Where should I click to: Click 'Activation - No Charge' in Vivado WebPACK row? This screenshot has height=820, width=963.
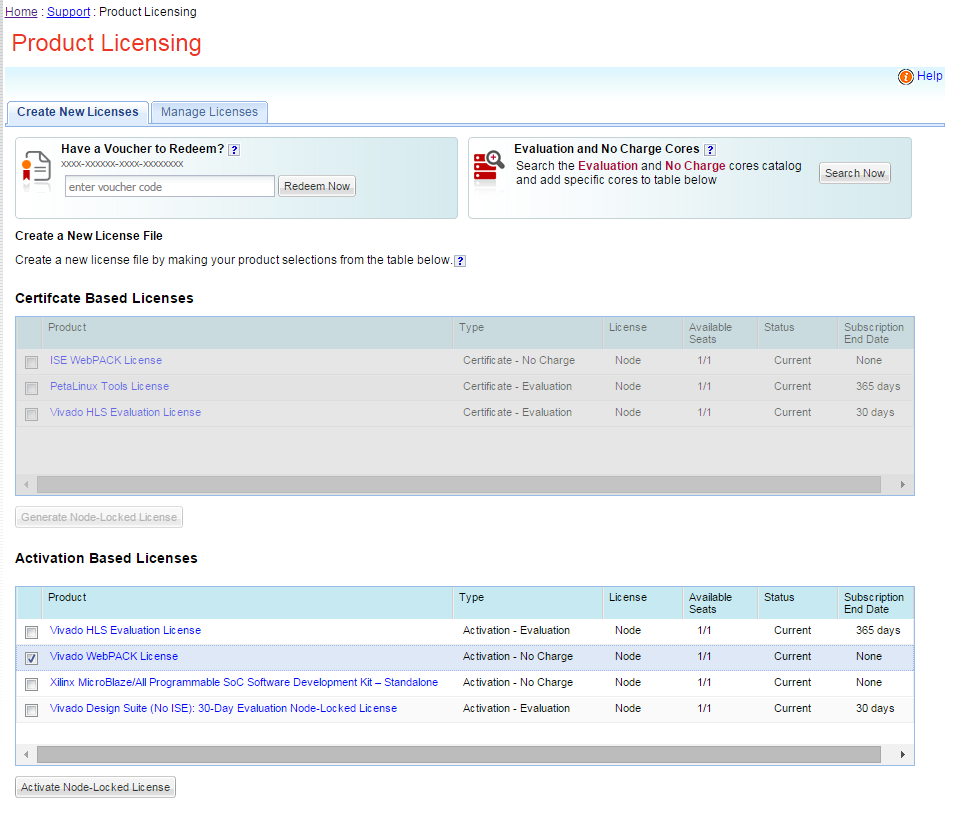(518, 656)
